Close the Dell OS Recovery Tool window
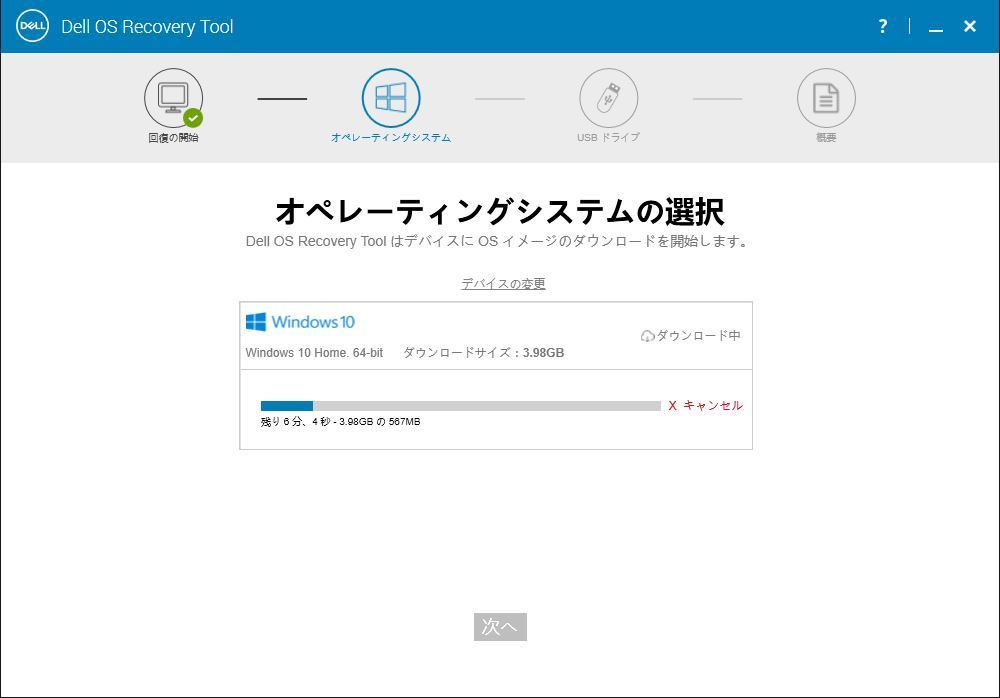Image resolution: width=1000 pixels, height=698 pixels. click(969, 26)
